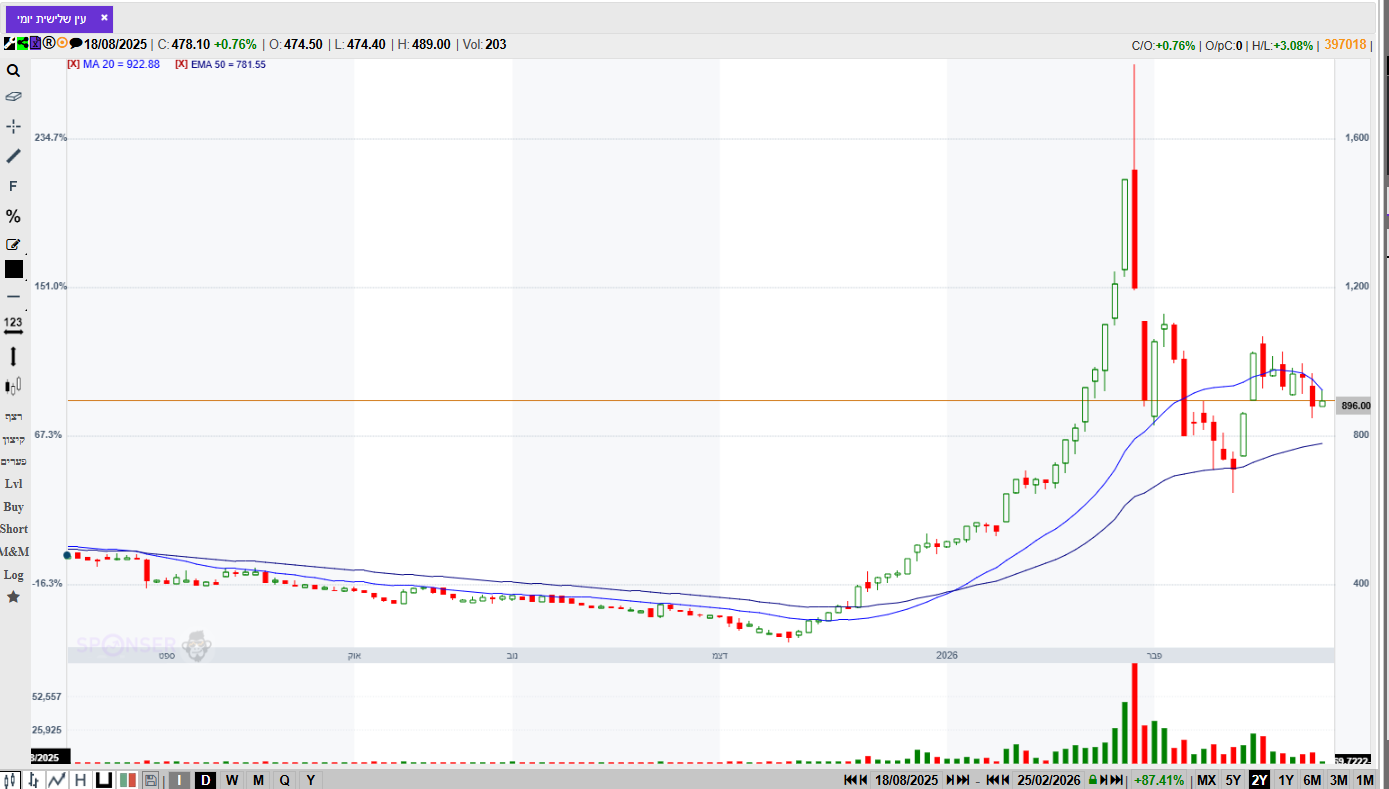Select the vertical line tool
The image size is (1389, 789).
click(x=13, y=356)
